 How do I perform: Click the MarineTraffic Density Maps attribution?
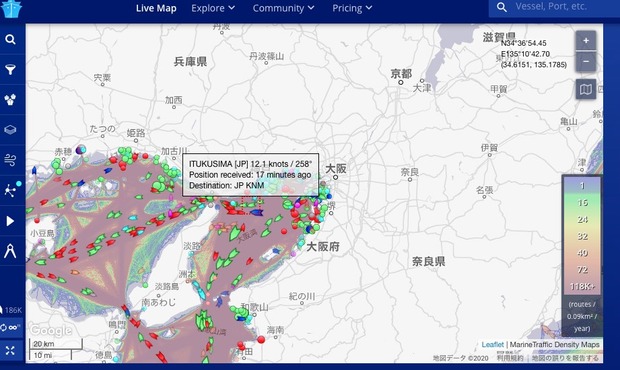click(x=554, y=345)
